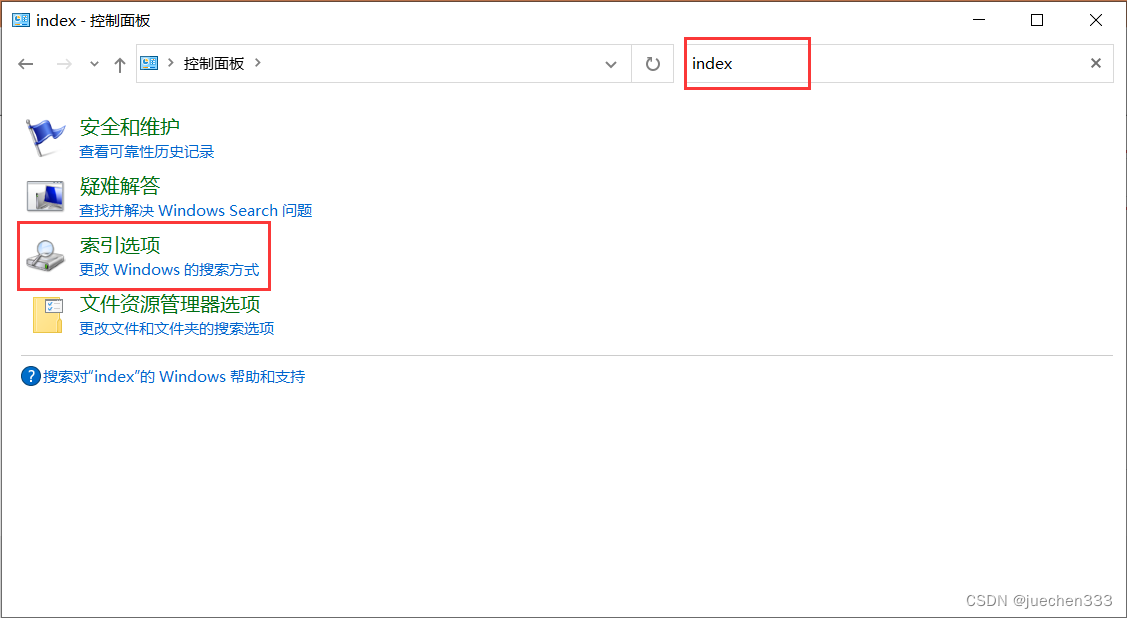The image size is (1127, 618).
Task: Click the title bar Control Panel icon
Action: click(21, 20)
